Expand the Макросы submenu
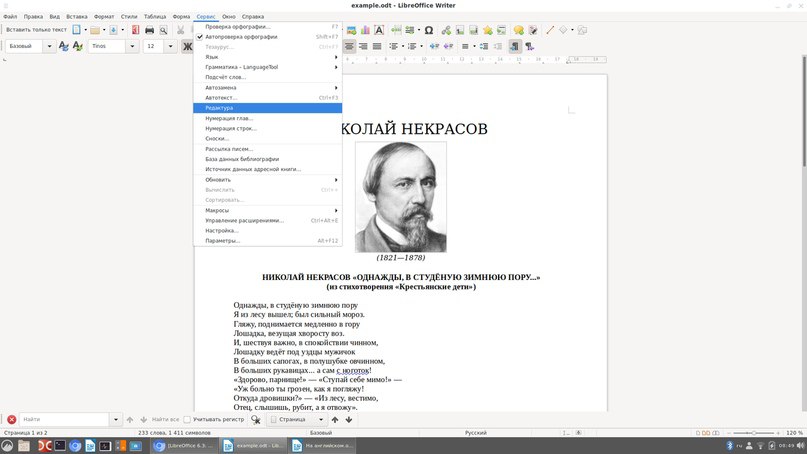 point(268,210)
